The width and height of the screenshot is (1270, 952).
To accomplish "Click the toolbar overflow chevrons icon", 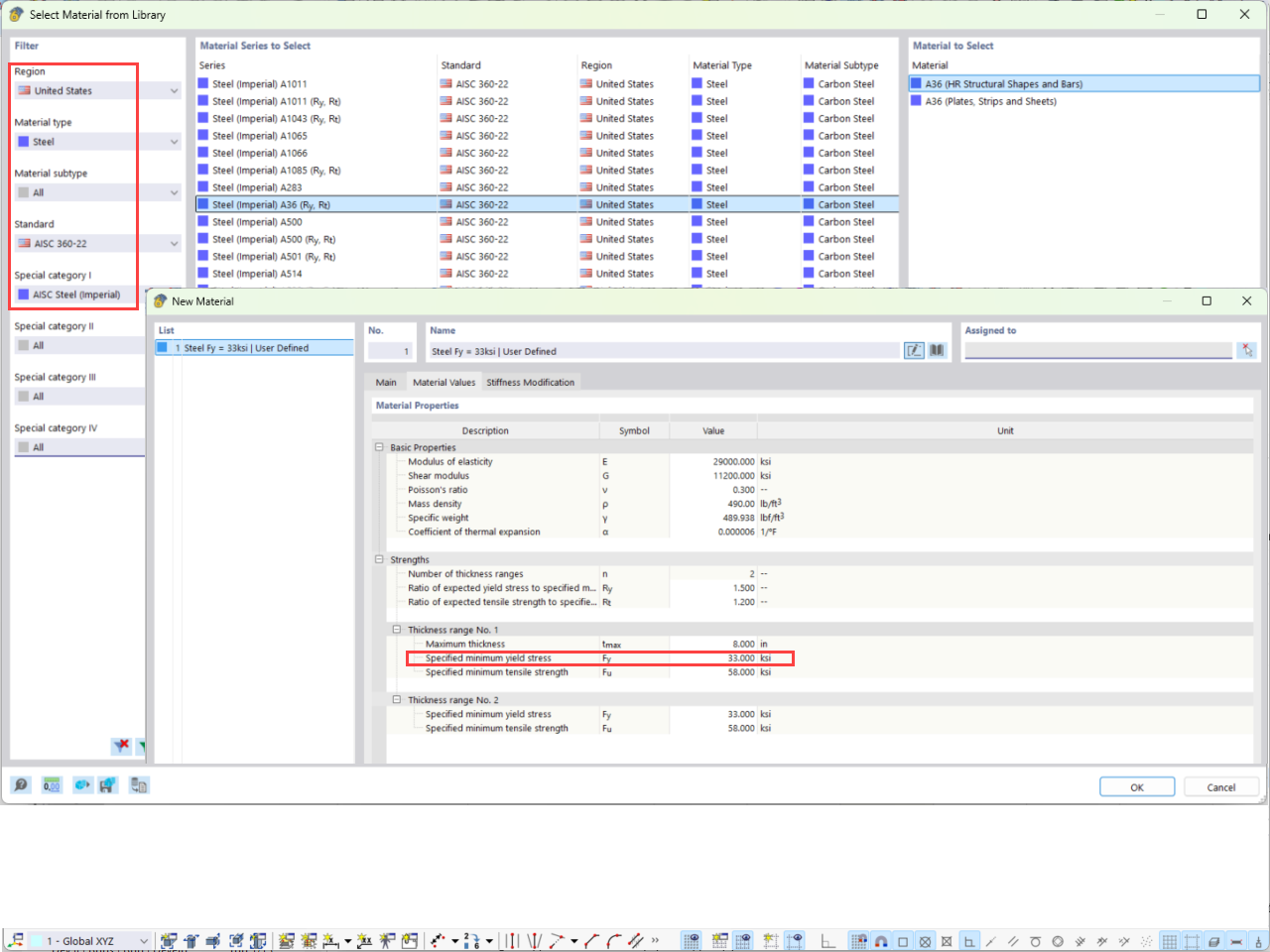I will click(x=655, y=941).
